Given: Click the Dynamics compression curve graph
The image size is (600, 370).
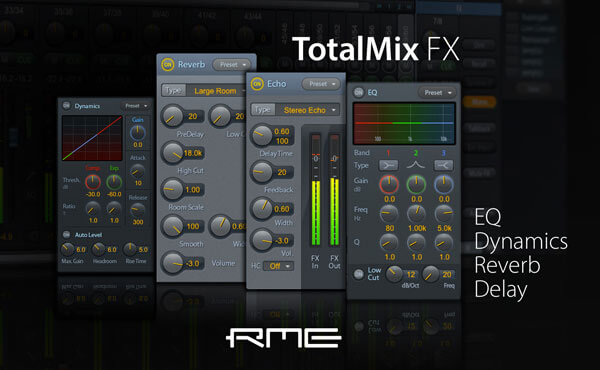Looking at the screenshot, I should (x=92, y=138).
